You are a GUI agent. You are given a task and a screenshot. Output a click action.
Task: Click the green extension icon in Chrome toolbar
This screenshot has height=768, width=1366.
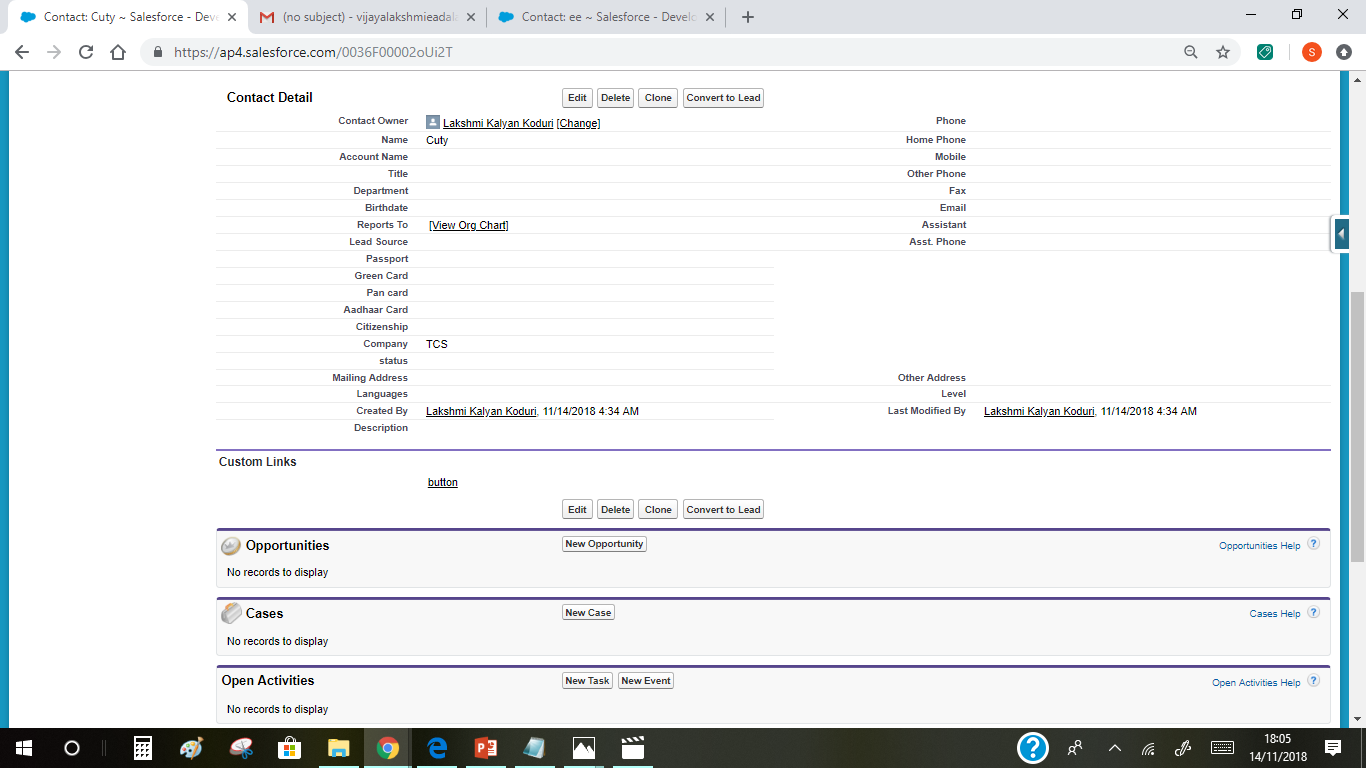(1265, 52)
